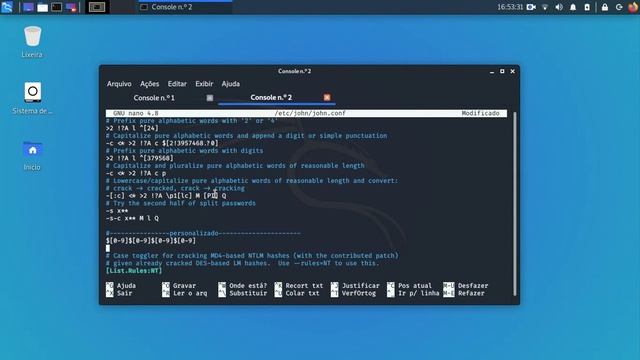Click the VerfOrtog shortcut label
This screenshot has height=360, width=640.
(x=358, y=293)
